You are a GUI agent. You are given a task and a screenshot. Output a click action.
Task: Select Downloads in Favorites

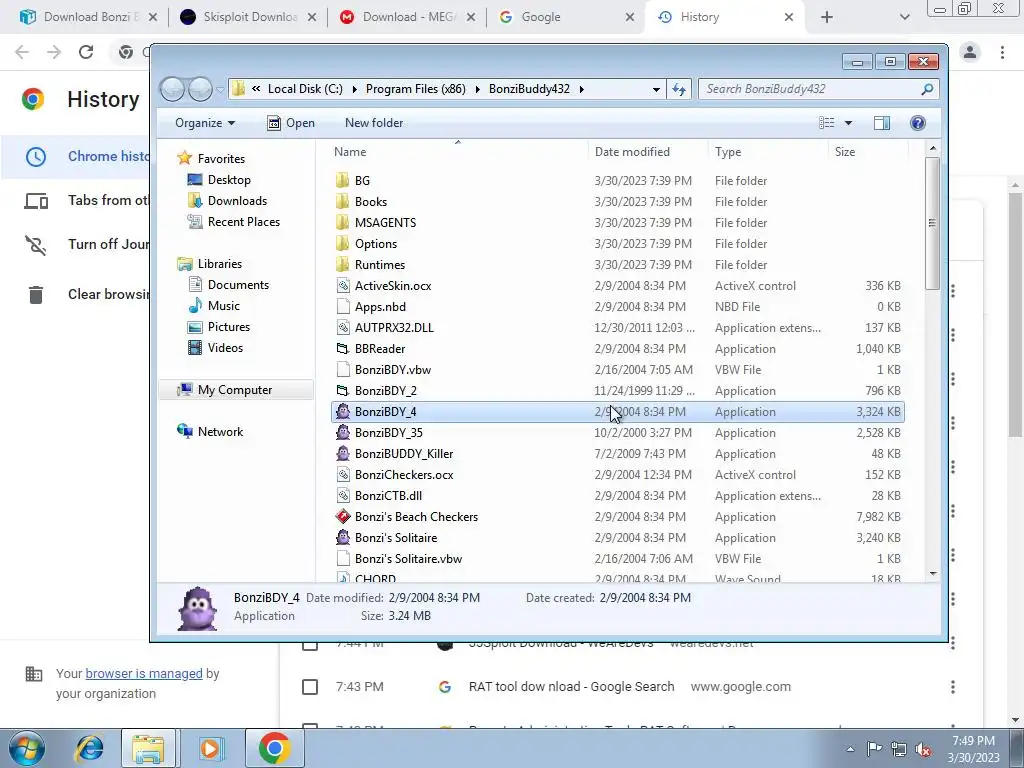tap(237, 200)
